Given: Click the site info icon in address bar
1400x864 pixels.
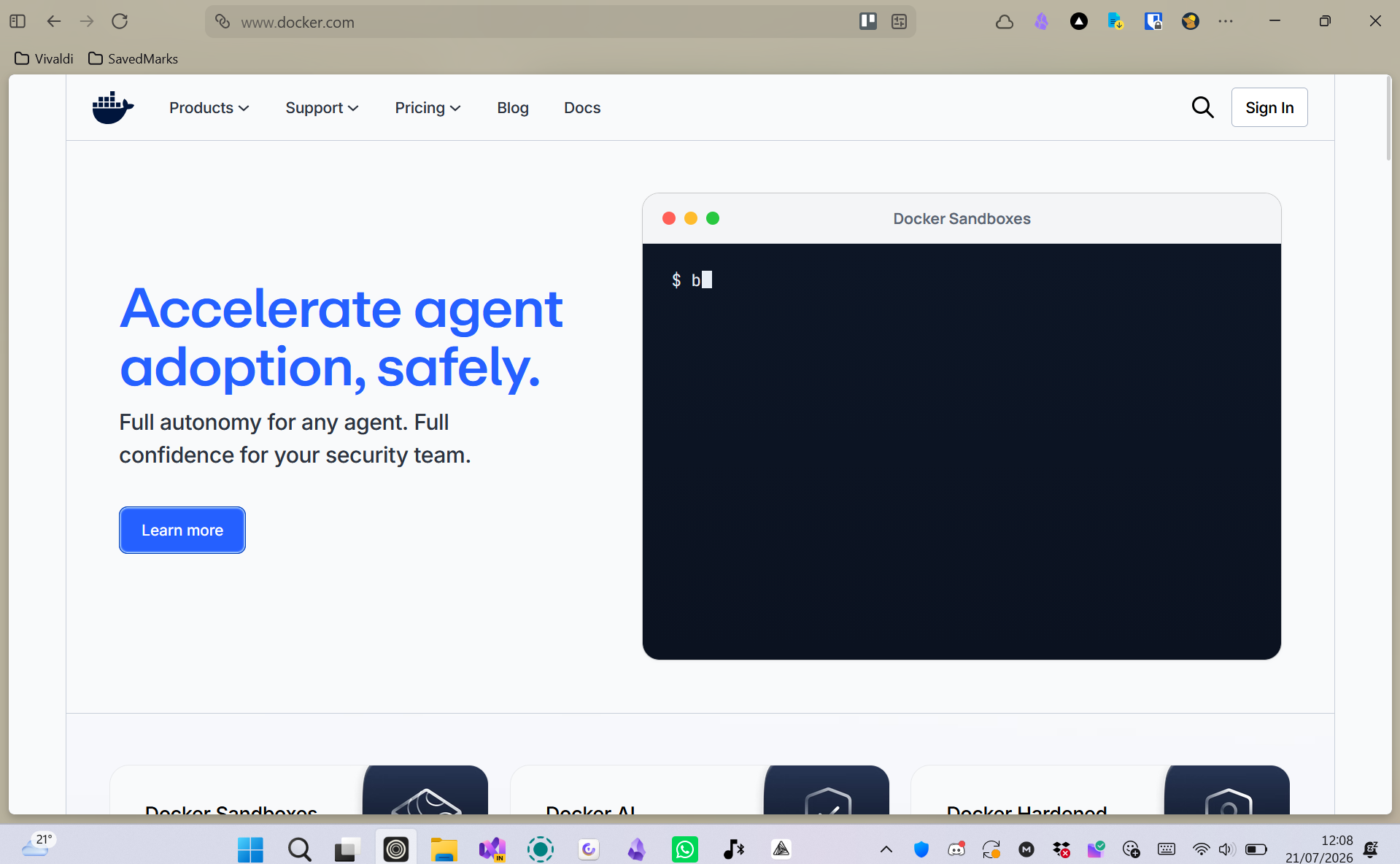Looking at the screenshot, I should pos(223,22).
